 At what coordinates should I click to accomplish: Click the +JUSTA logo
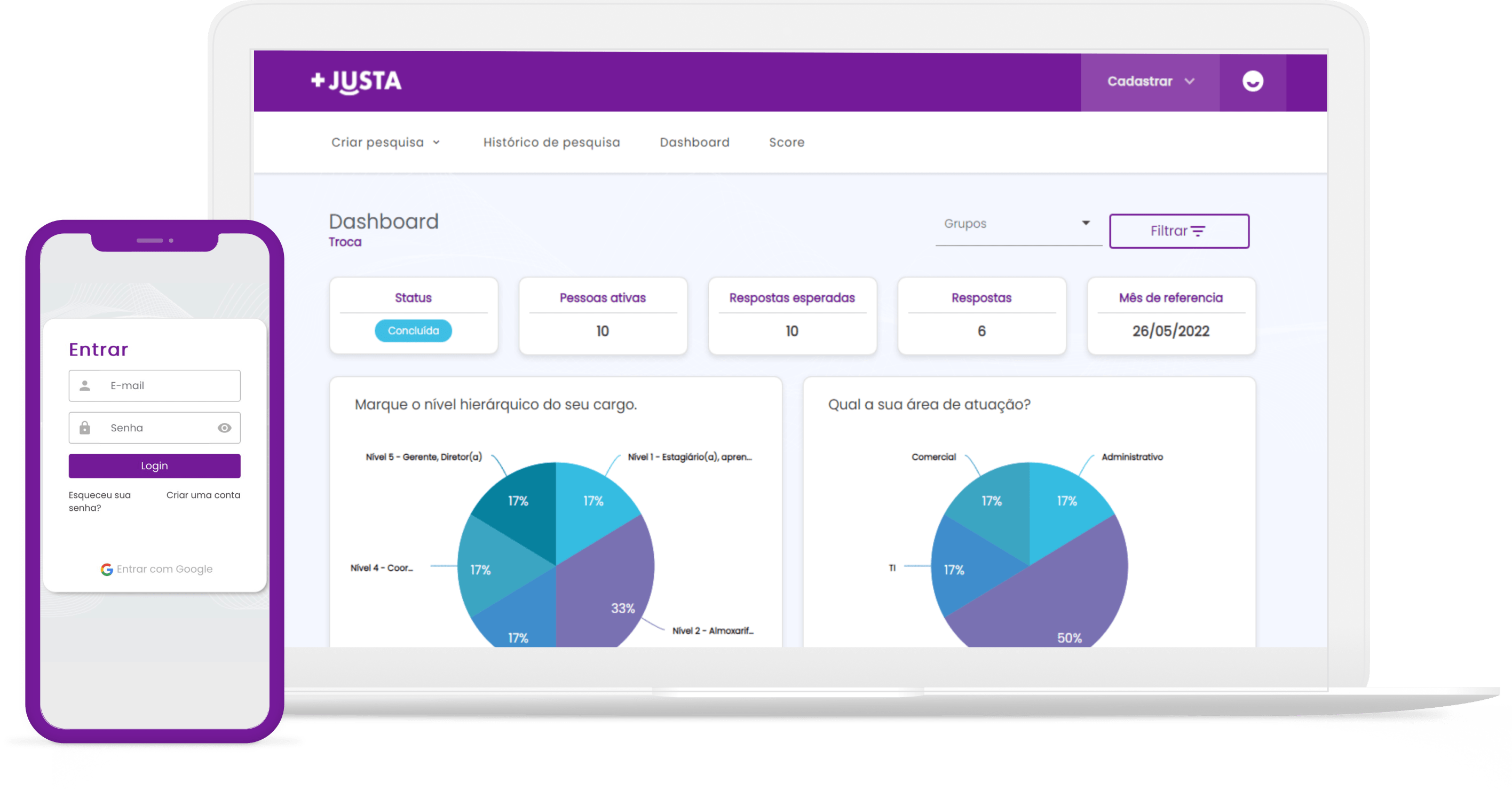coord(355,82)
